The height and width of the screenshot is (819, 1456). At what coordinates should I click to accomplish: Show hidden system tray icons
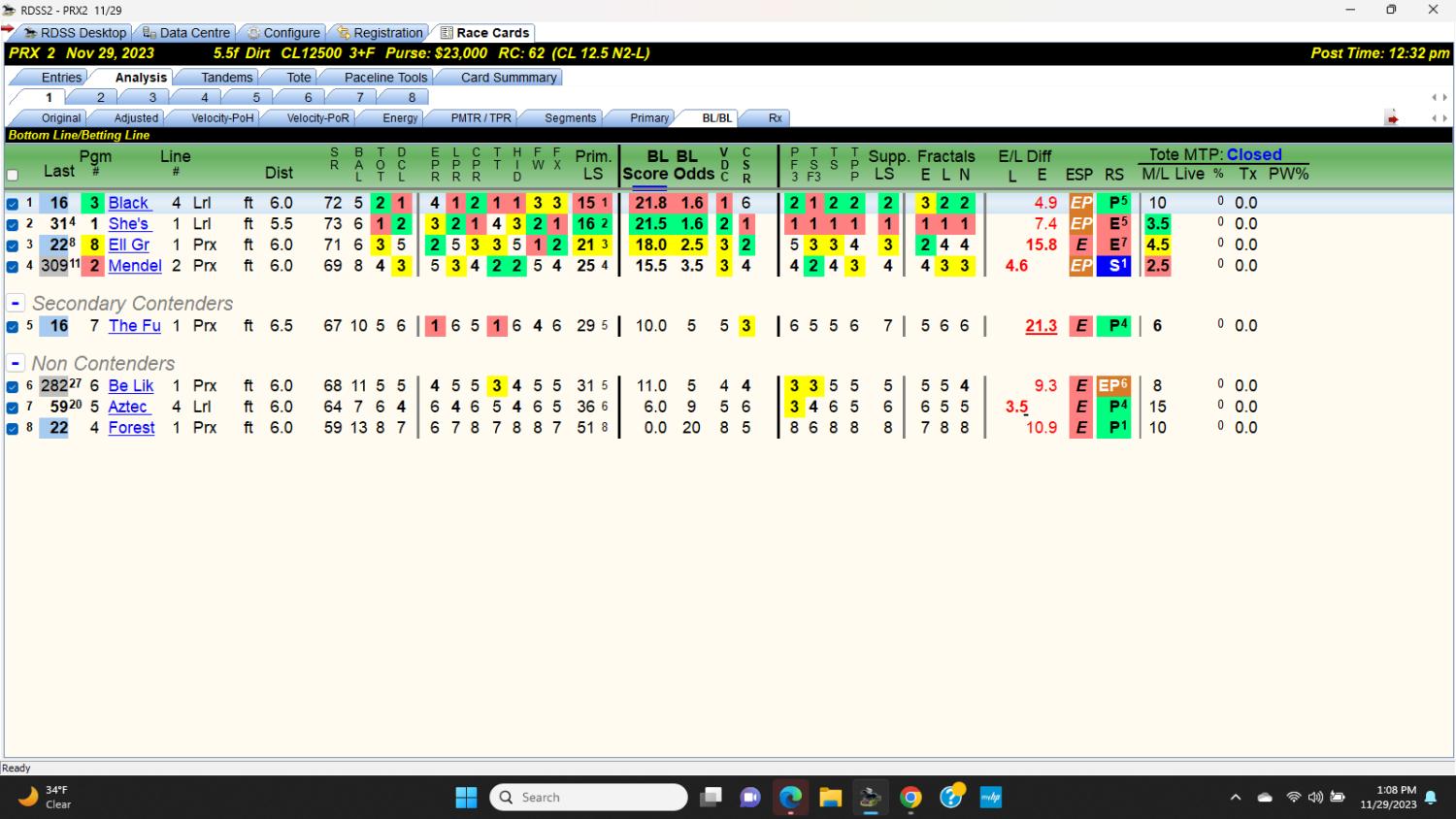coord(1235,798)
